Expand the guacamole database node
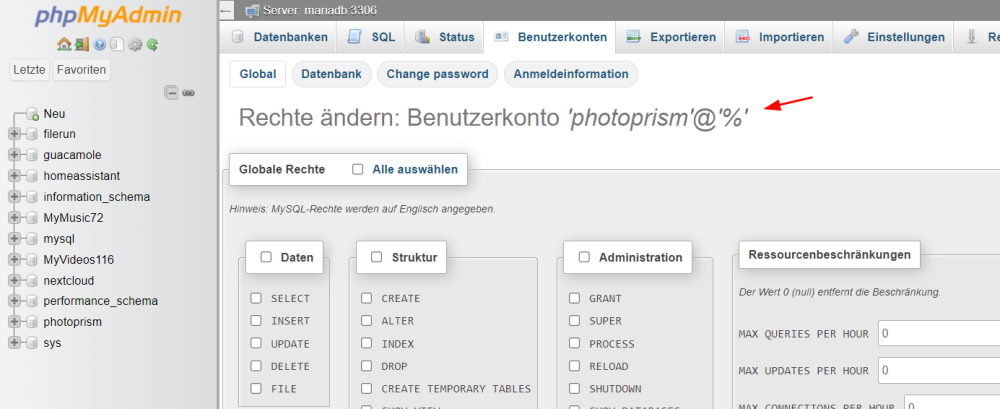Screen dimensions: 1000x409 click(14, 155)
